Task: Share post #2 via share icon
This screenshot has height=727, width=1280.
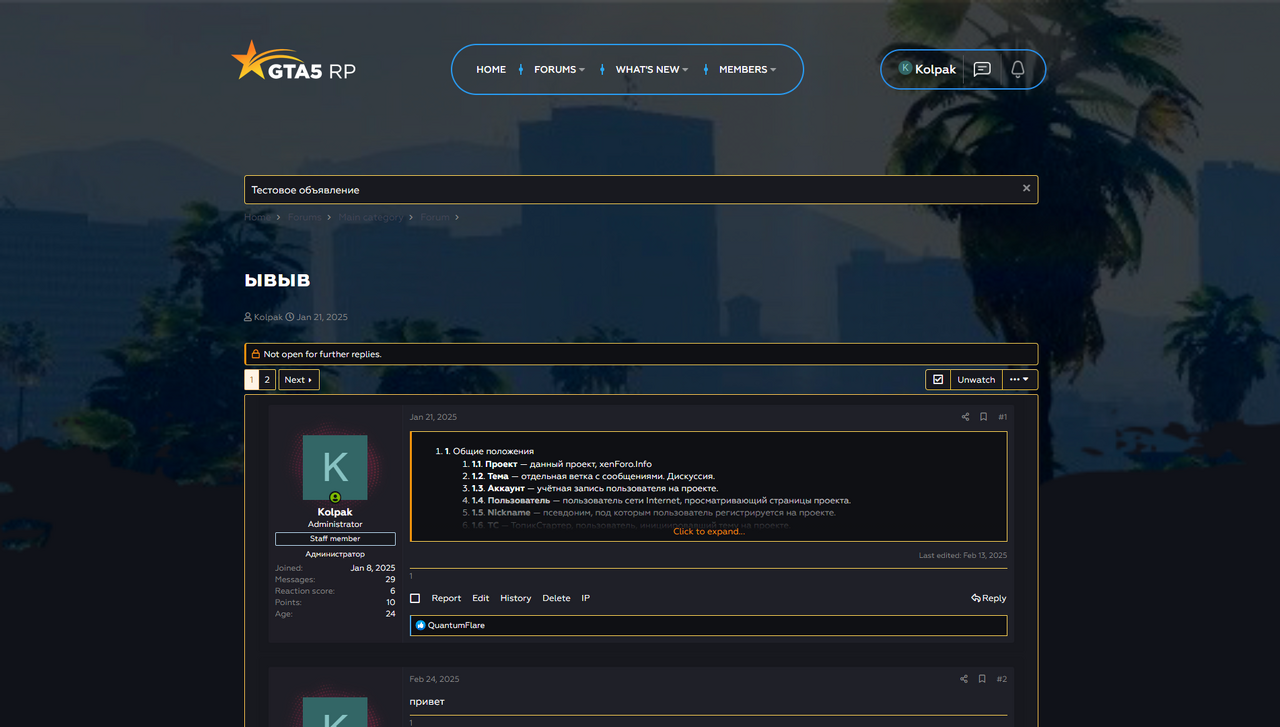Action: point(964,679)
